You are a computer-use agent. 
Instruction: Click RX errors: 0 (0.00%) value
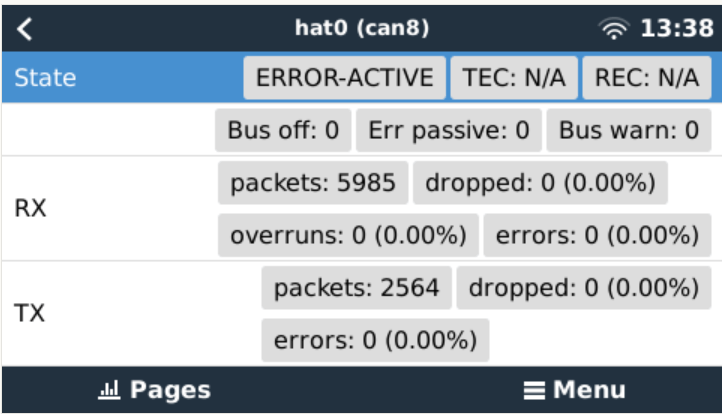pos(597,236)
